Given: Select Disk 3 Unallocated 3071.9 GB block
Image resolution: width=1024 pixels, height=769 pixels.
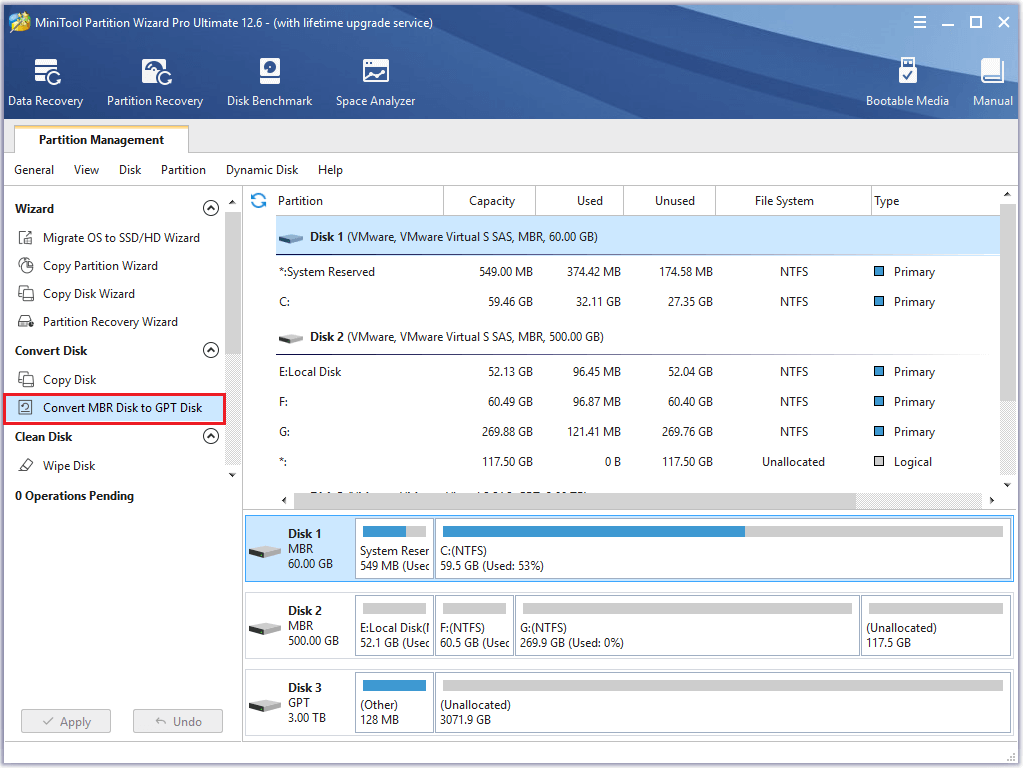Looking at the screenshot, I should tap(723, 702).
